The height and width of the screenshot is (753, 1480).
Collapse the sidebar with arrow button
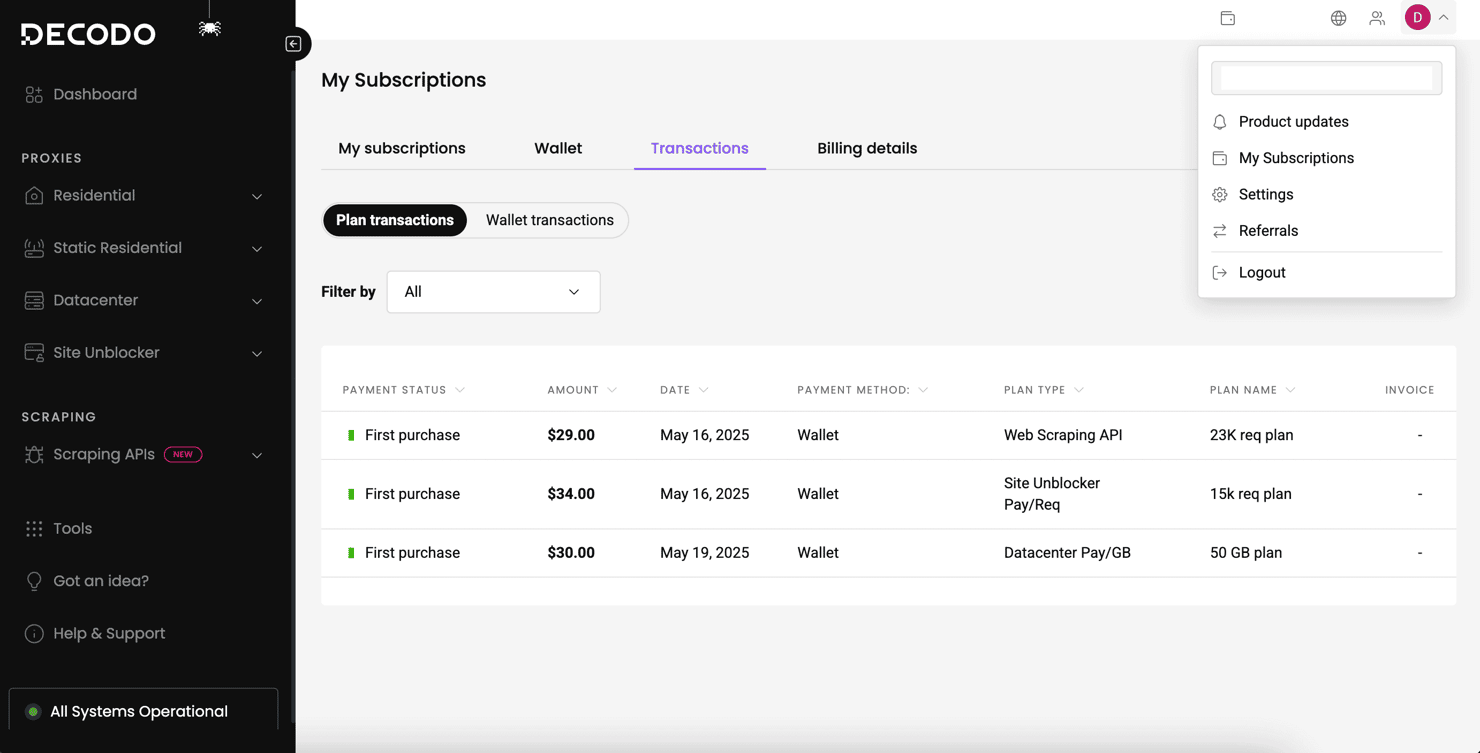point(293,44)
